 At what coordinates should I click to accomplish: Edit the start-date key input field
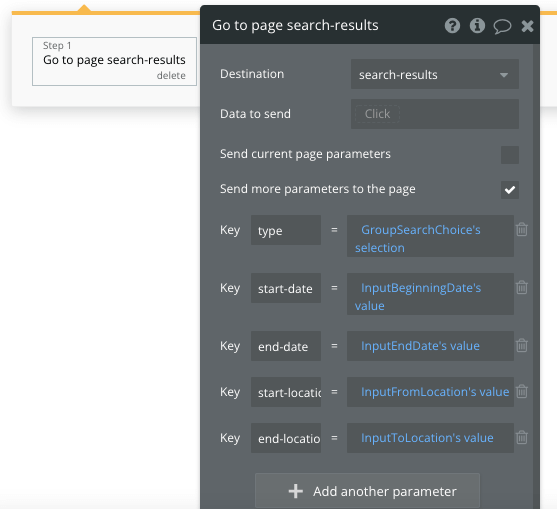286,288
